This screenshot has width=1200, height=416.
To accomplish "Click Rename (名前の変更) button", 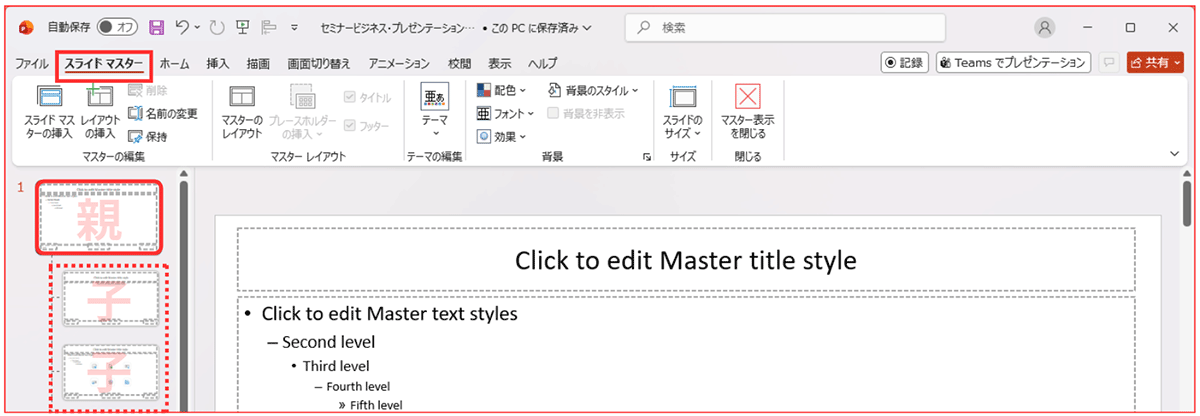I will [x=163, y=113].
